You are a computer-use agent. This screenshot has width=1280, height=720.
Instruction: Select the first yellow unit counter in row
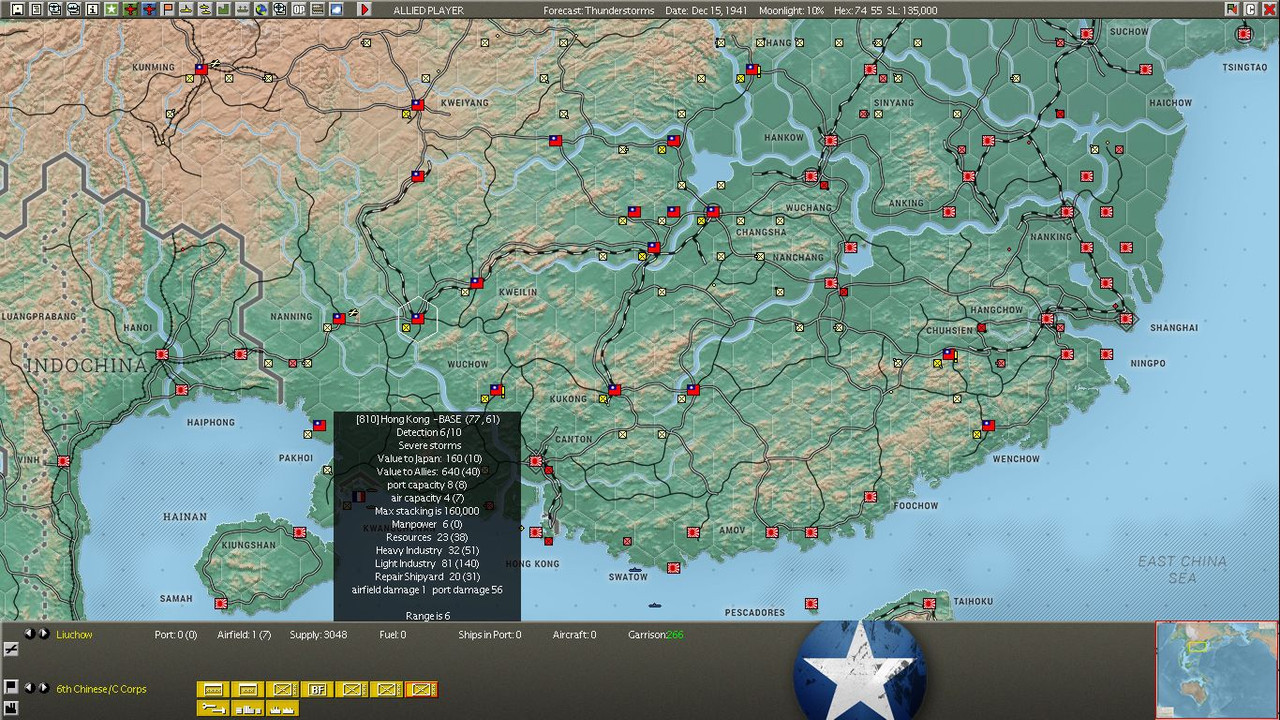[x=212, y=689]
